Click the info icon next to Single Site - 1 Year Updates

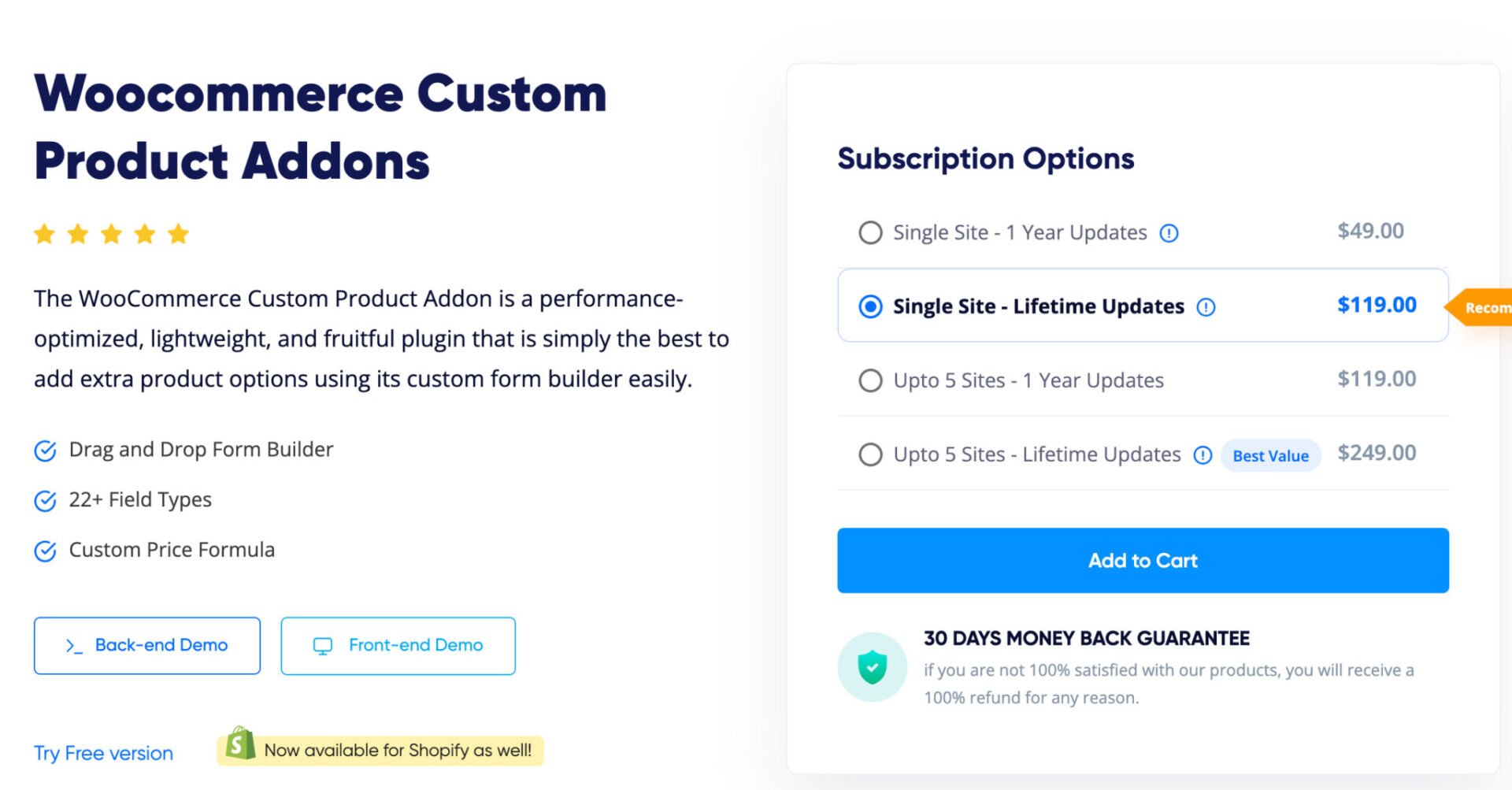(1170, 233)
